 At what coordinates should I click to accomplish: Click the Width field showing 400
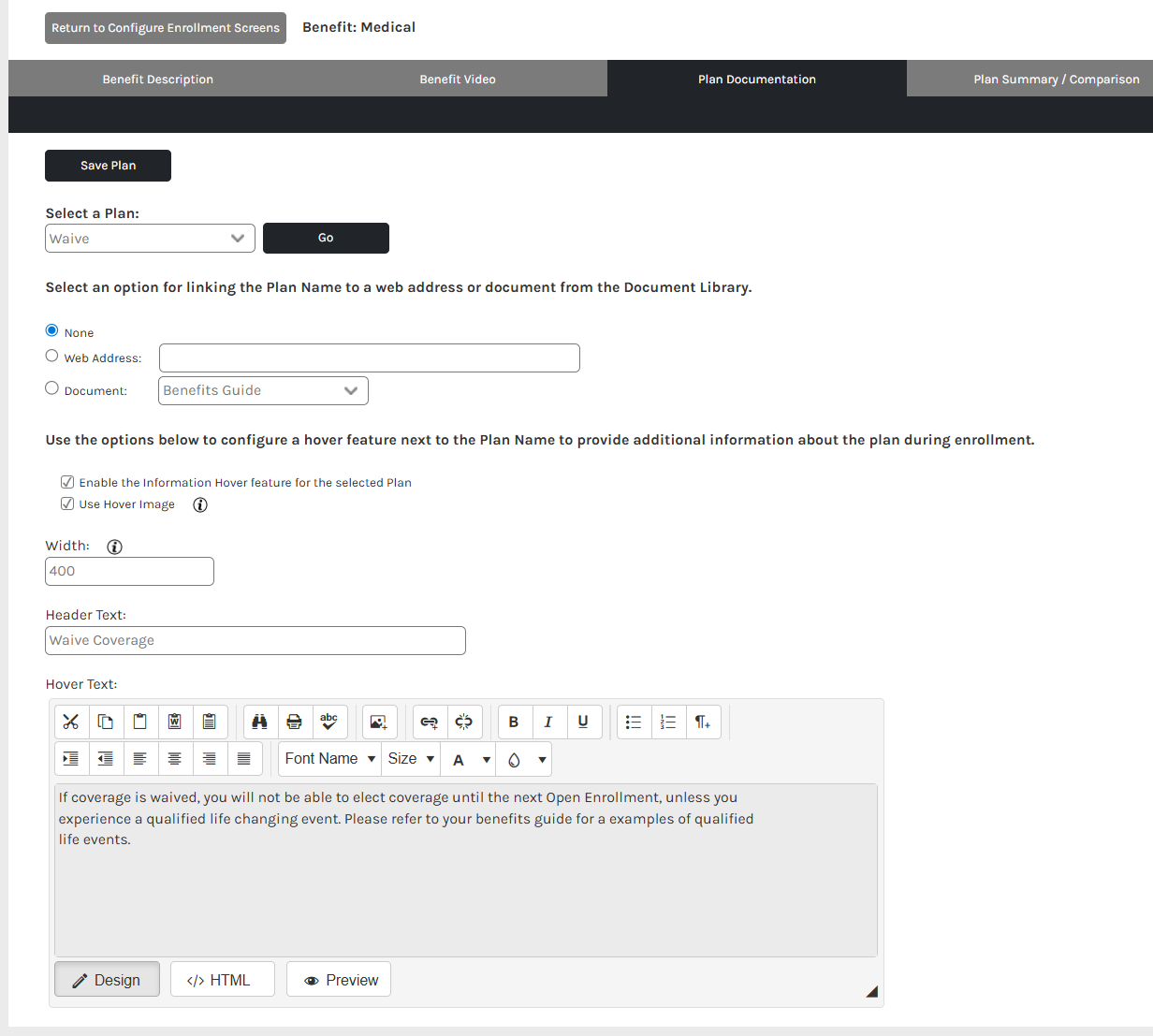tap(129, 571)
